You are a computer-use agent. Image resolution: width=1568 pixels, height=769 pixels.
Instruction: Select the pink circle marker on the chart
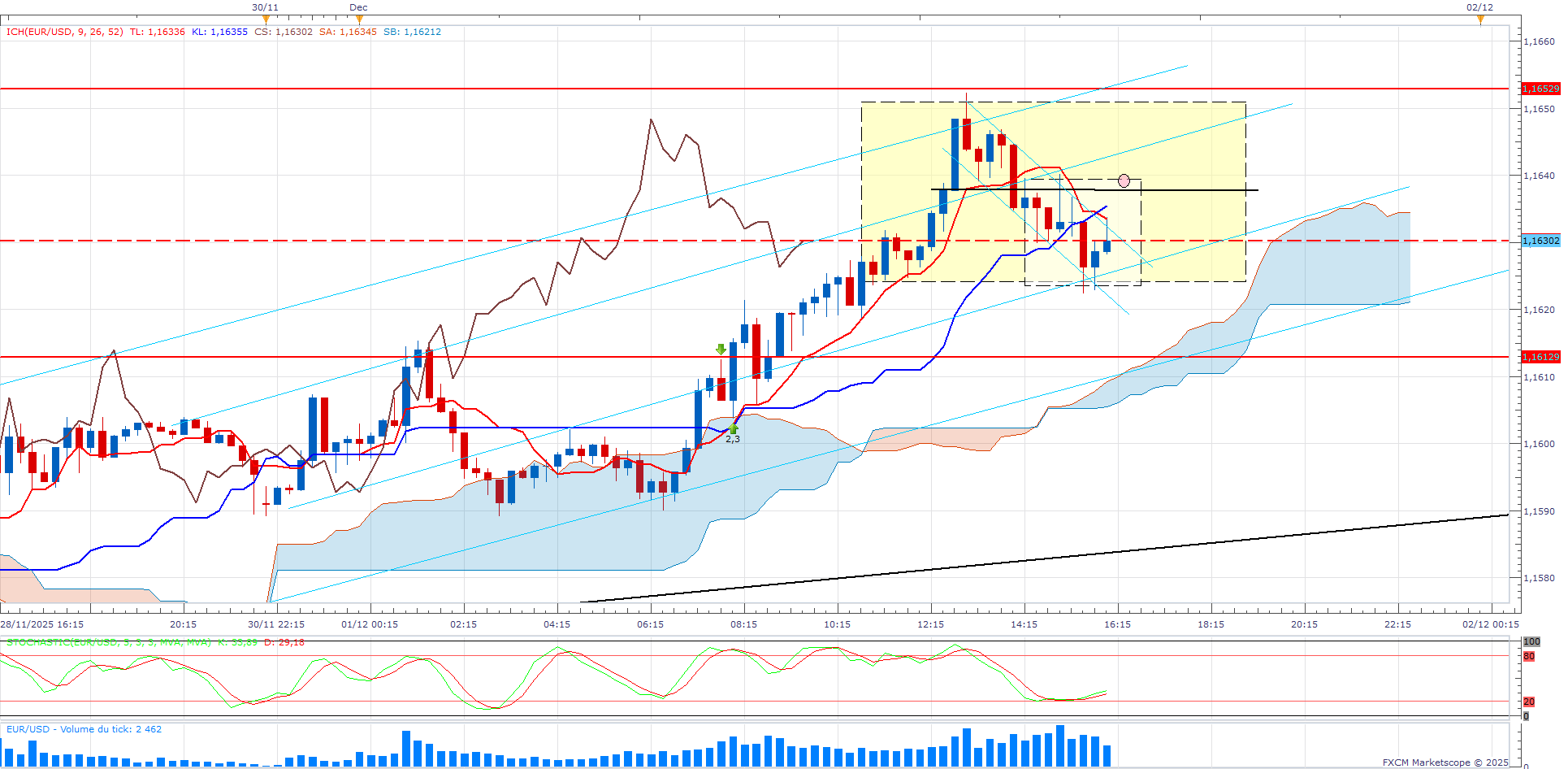pyautogui.click(x=1124, y=180)
